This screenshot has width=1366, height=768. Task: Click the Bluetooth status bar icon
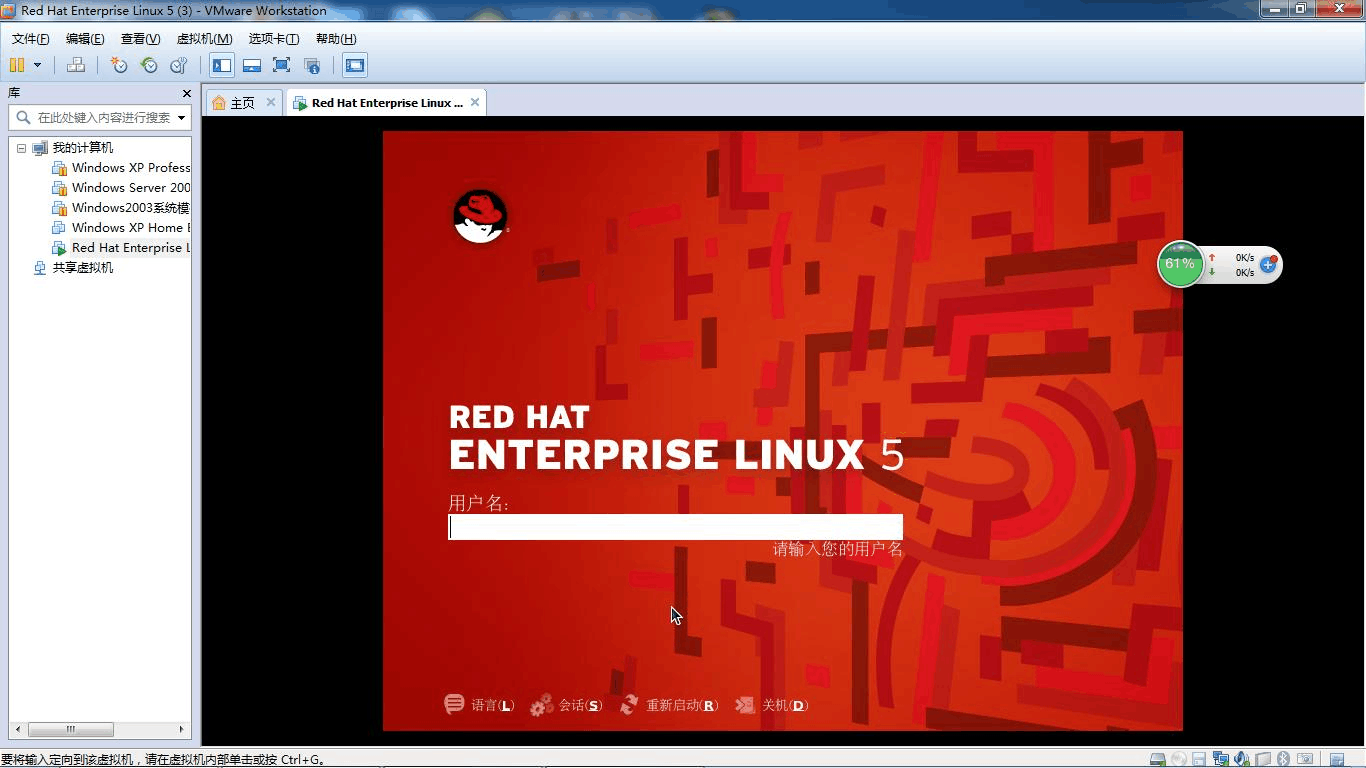[x=1283, y=759]
